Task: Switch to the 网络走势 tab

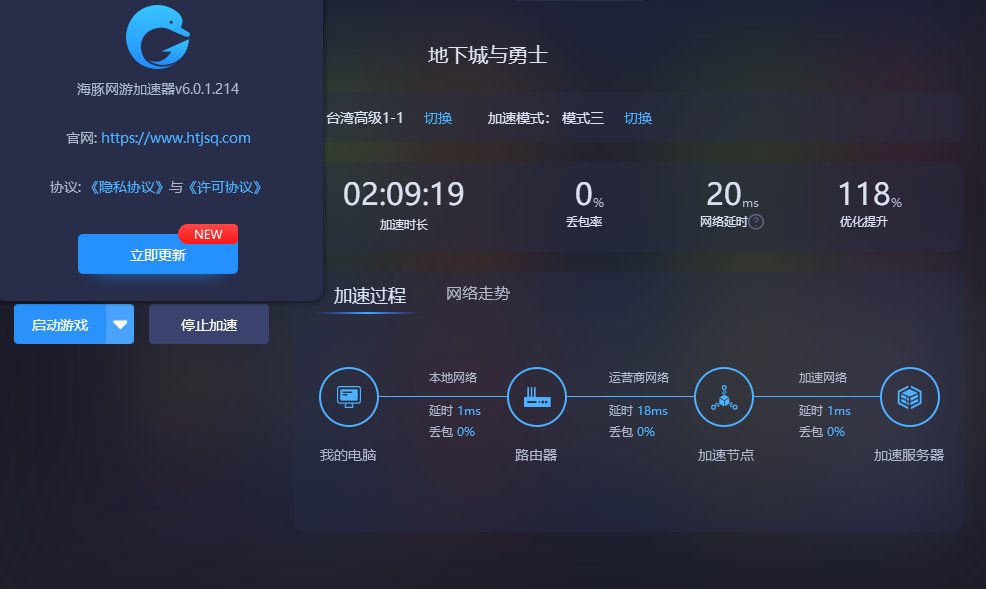Action: [478, 294]
